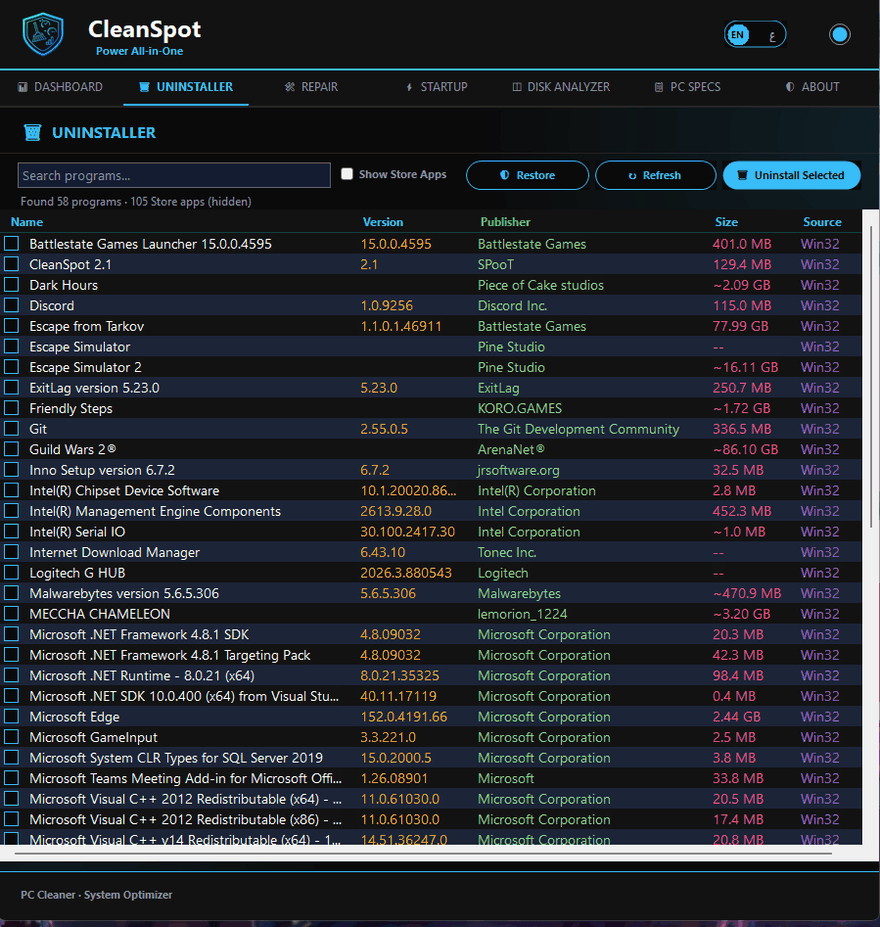The height and width of the screenshot is (927, 880).
Task: Check the Malwarebytes version 5.6.5.306 box
Action: 11,593
